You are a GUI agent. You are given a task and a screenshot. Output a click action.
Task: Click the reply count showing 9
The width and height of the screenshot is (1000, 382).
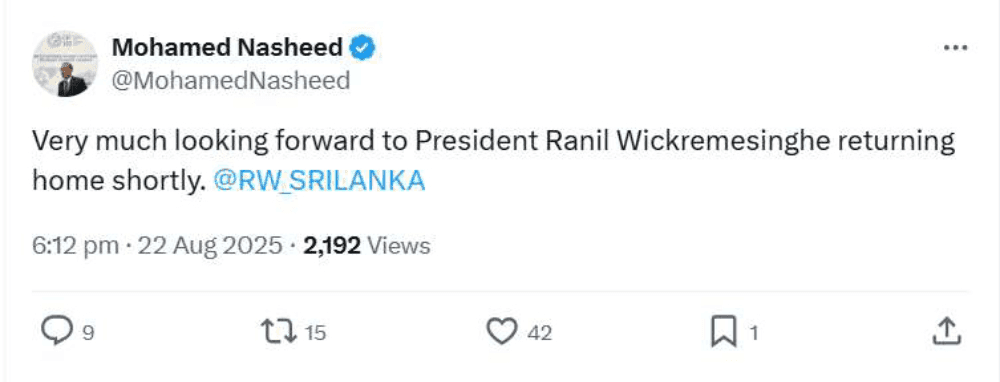tap(89, 333)
